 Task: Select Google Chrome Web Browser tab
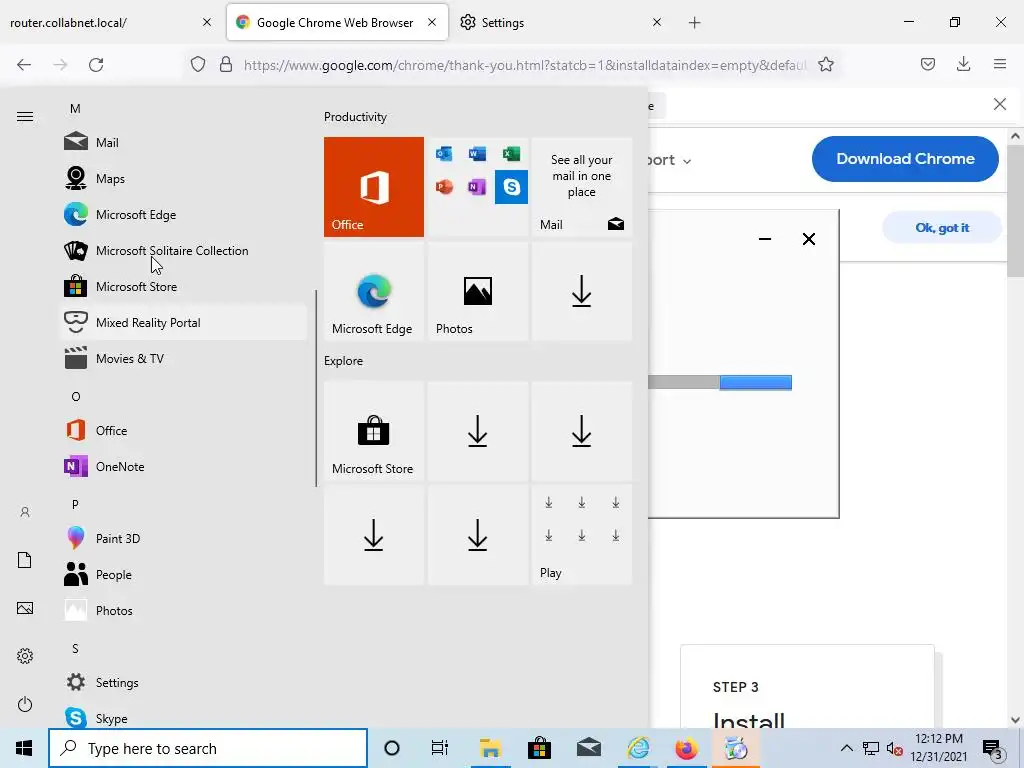pos(335,23)
